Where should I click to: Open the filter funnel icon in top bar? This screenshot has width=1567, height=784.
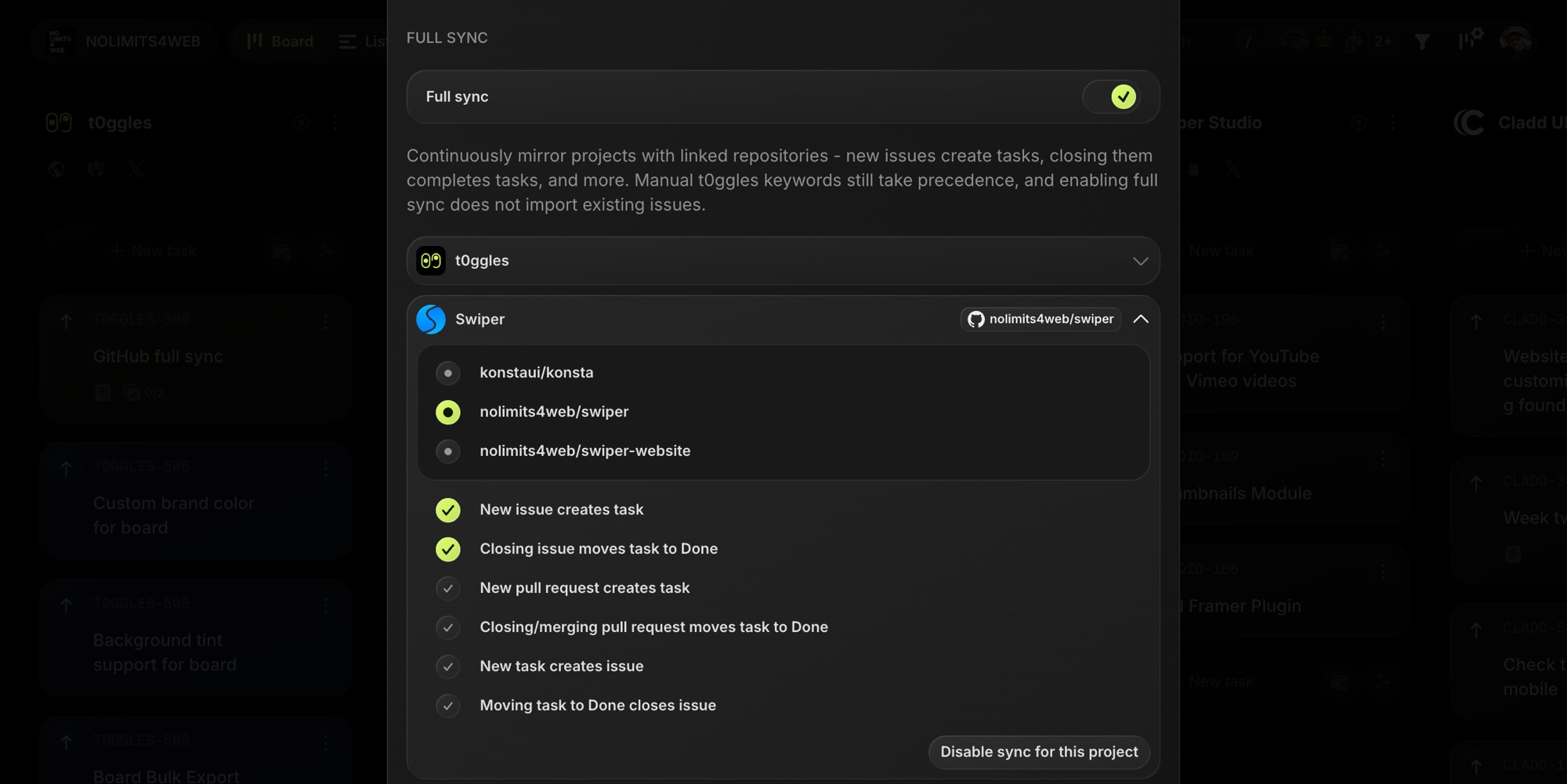tap(1422, 42)
